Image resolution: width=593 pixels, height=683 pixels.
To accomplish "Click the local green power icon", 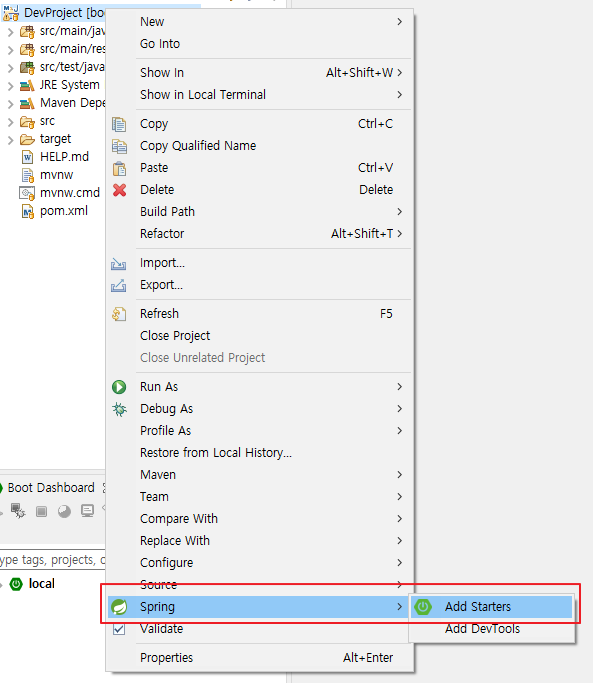I will coord(16,584).
